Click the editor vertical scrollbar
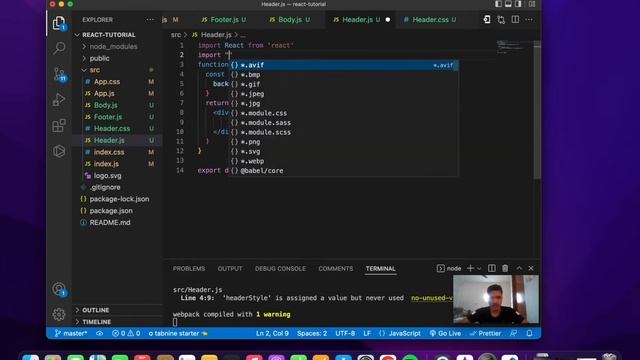This screenshot has width=640, height=360. coord(537,110)
